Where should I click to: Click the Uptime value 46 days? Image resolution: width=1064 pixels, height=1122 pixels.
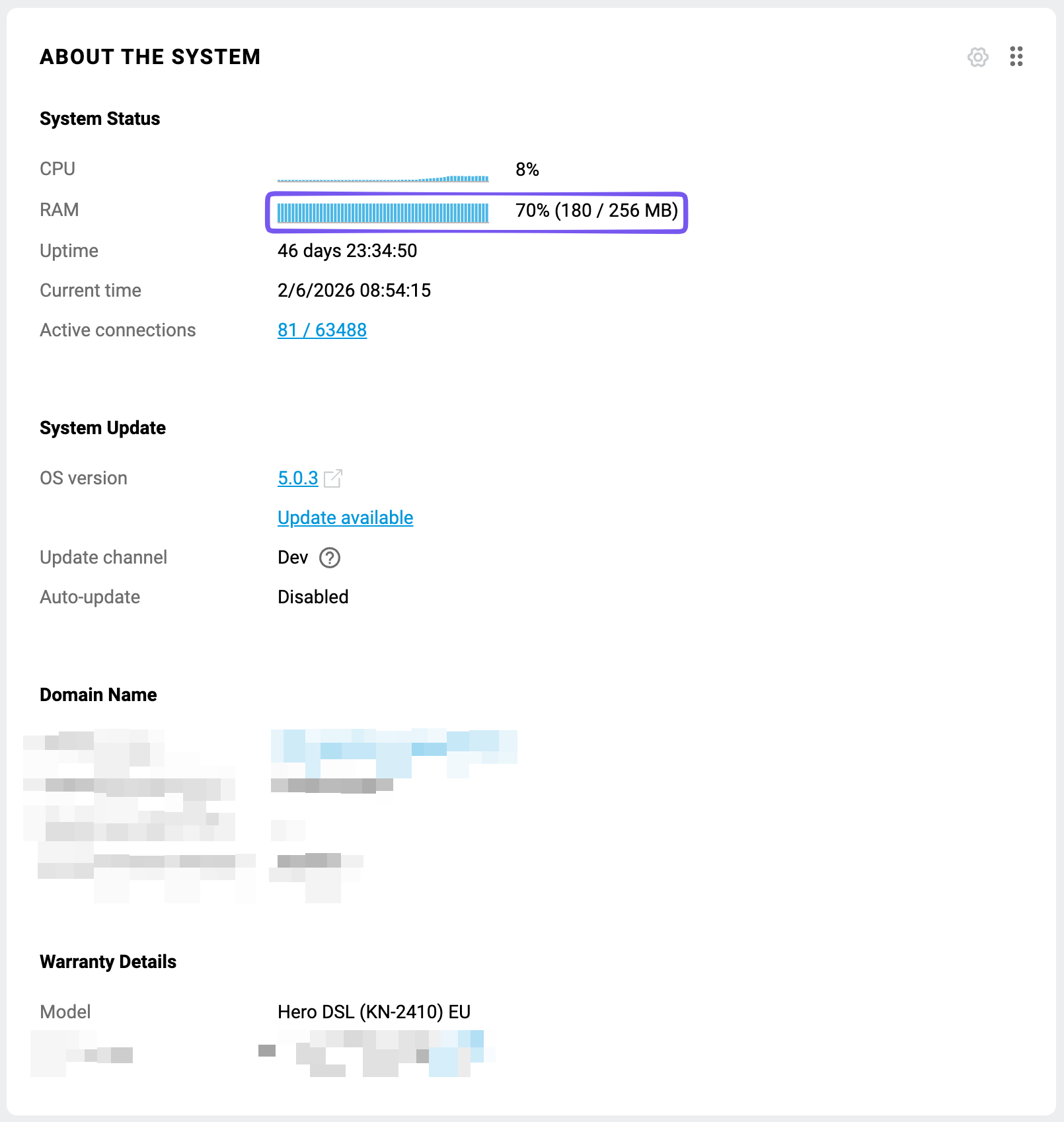(x=347, y=251)
